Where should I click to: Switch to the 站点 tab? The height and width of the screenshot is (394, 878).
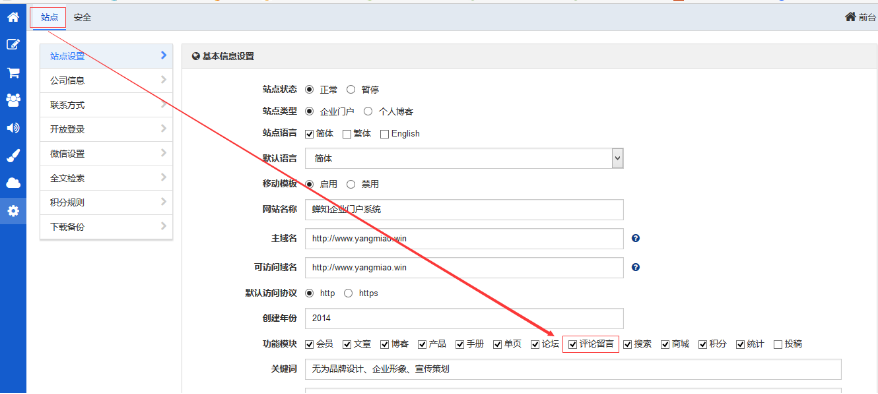click(x=49, y=17)
